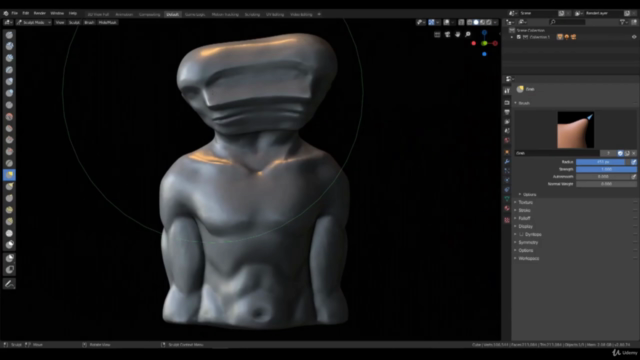Hide Collection 1 with the eye icon
Viewport: 640px width, 360px height.
(x=634, y=37)
